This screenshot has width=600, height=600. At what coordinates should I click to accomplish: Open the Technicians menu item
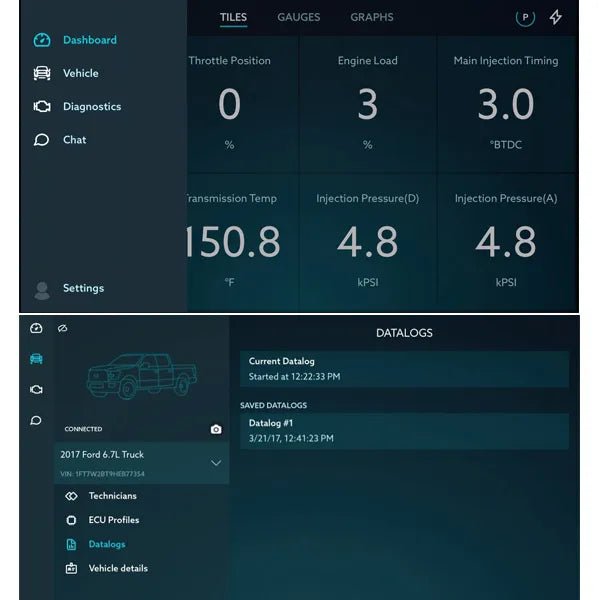point(112,496)
